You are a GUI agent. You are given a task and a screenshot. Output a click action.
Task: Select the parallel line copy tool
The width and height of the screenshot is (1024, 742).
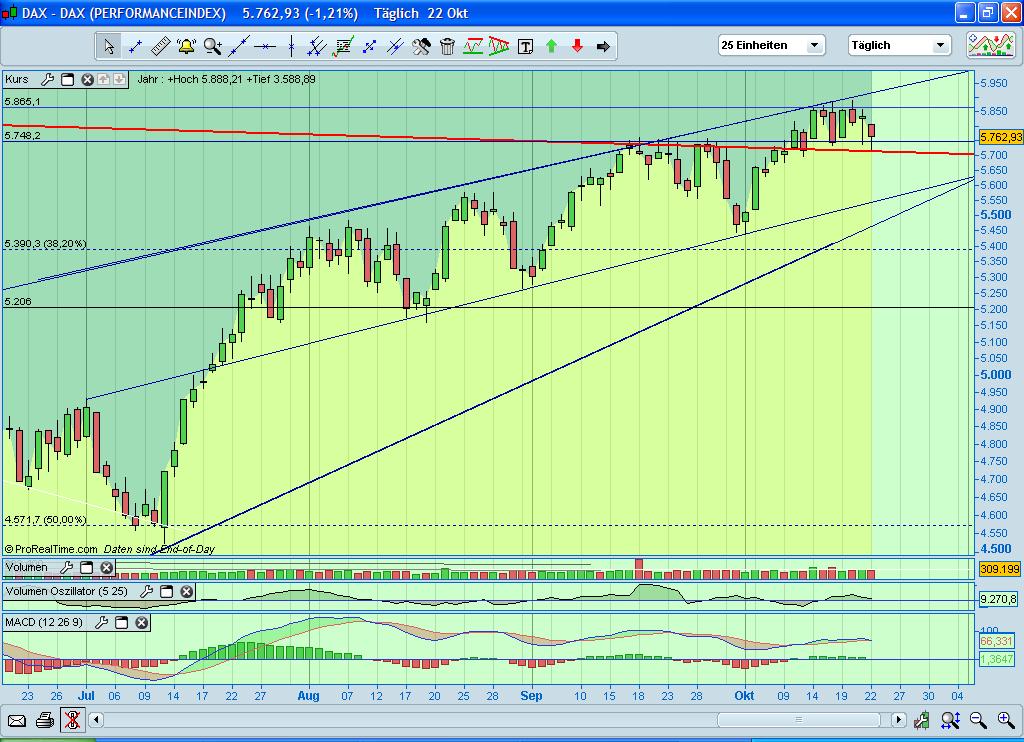[395, 46]
